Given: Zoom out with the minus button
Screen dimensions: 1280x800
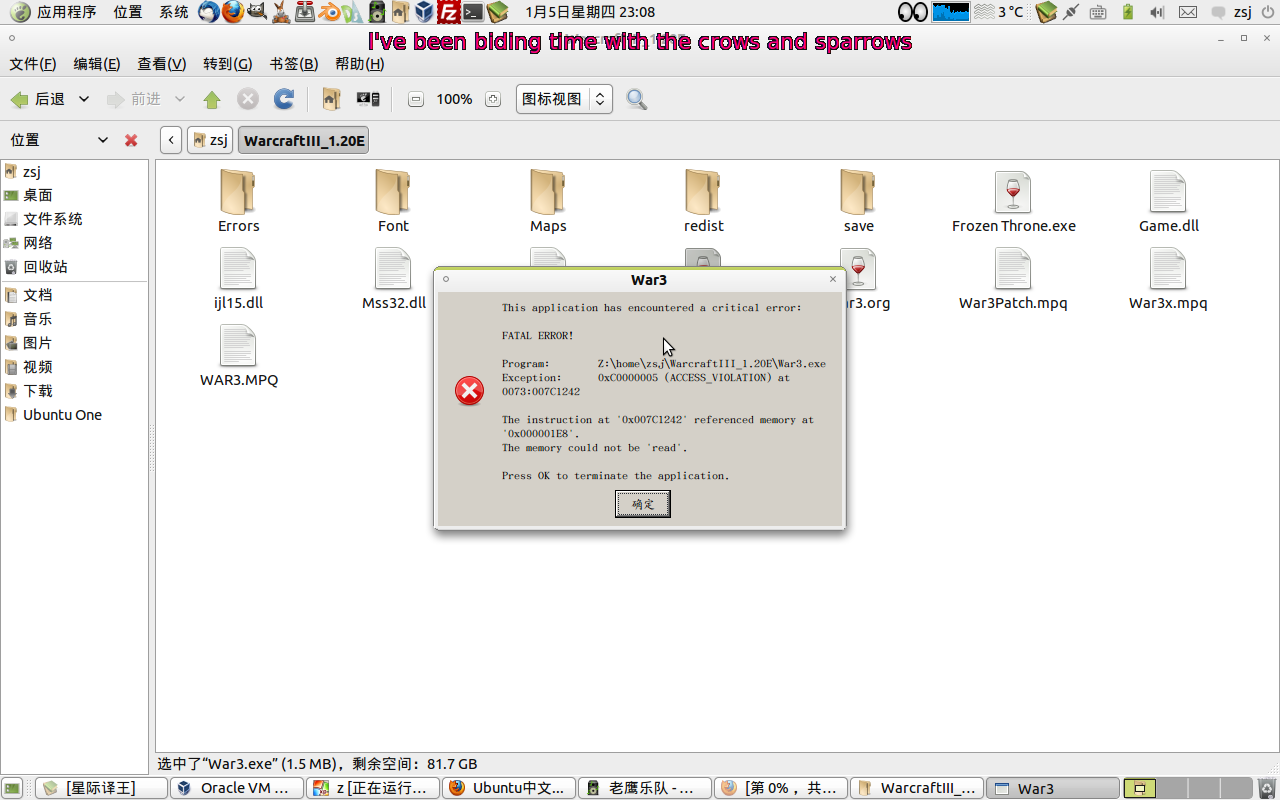Looking at the screenshot, I should coord(416,99).
